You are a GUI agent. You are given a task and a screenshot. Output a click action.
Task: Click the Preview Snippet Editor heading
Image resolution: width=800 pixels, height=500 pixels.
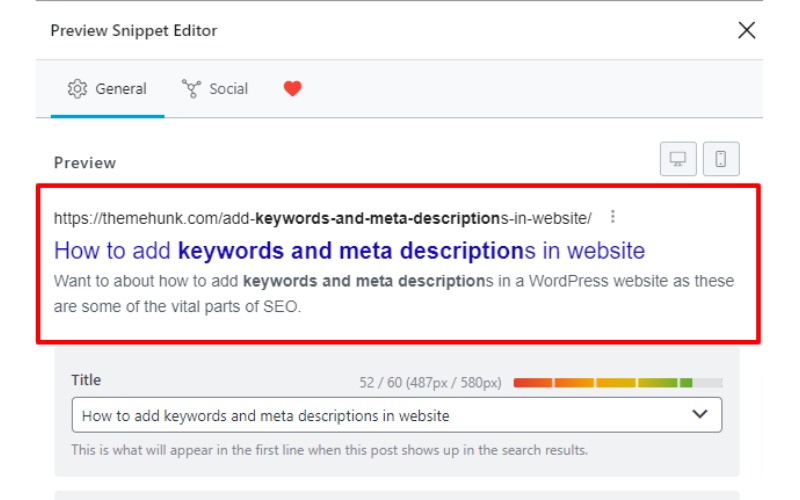[134, 31]
